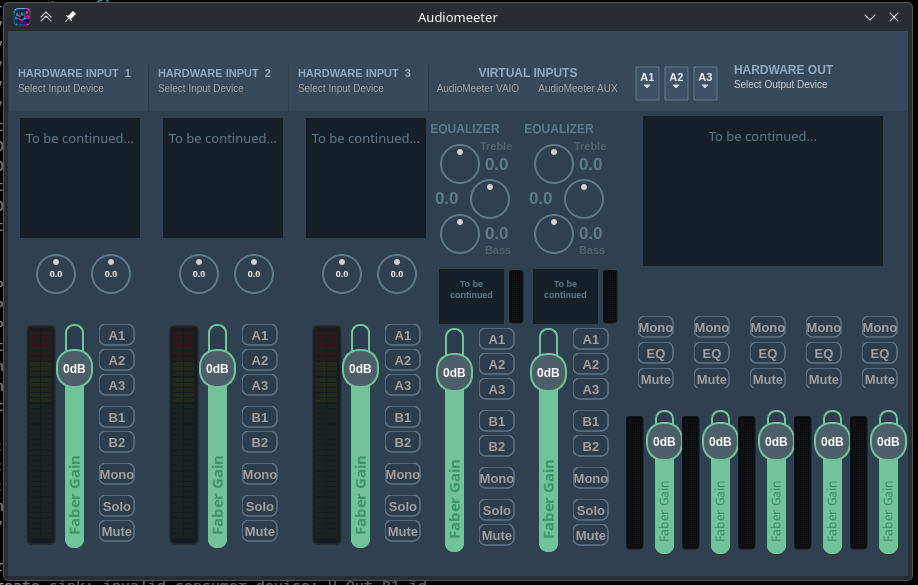Solo the Hardware Input 1 strip
Screen dimensions: 918x585
click(117, 506)
